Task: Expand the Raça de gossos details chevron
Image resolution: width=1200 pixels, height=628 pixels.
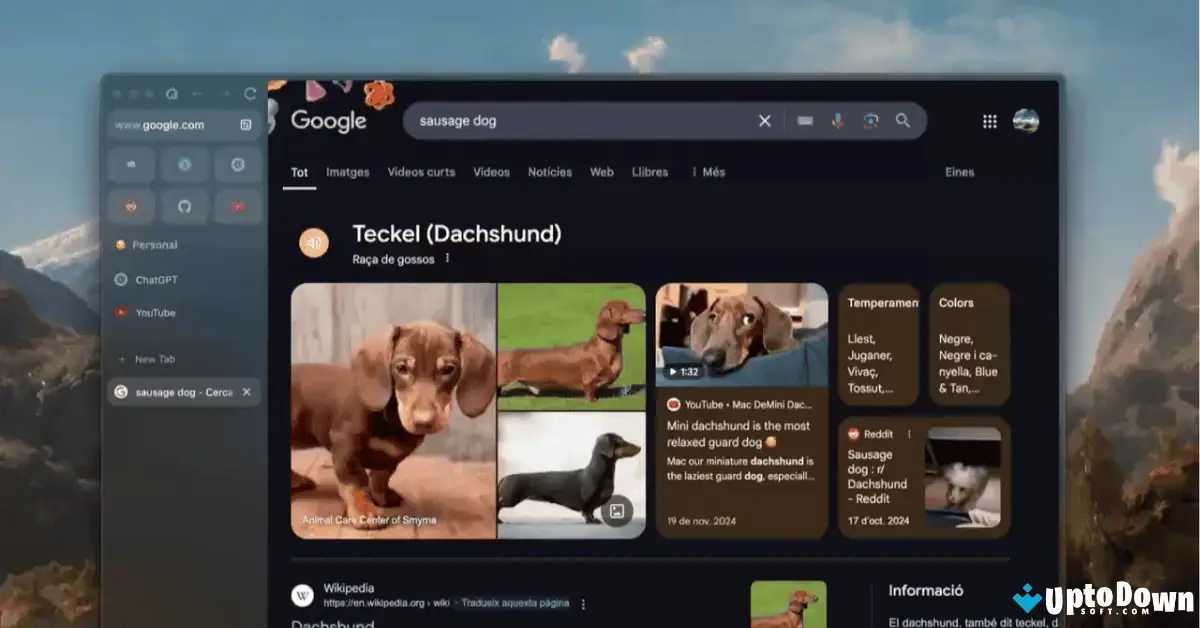Action: tap(447, 258)
